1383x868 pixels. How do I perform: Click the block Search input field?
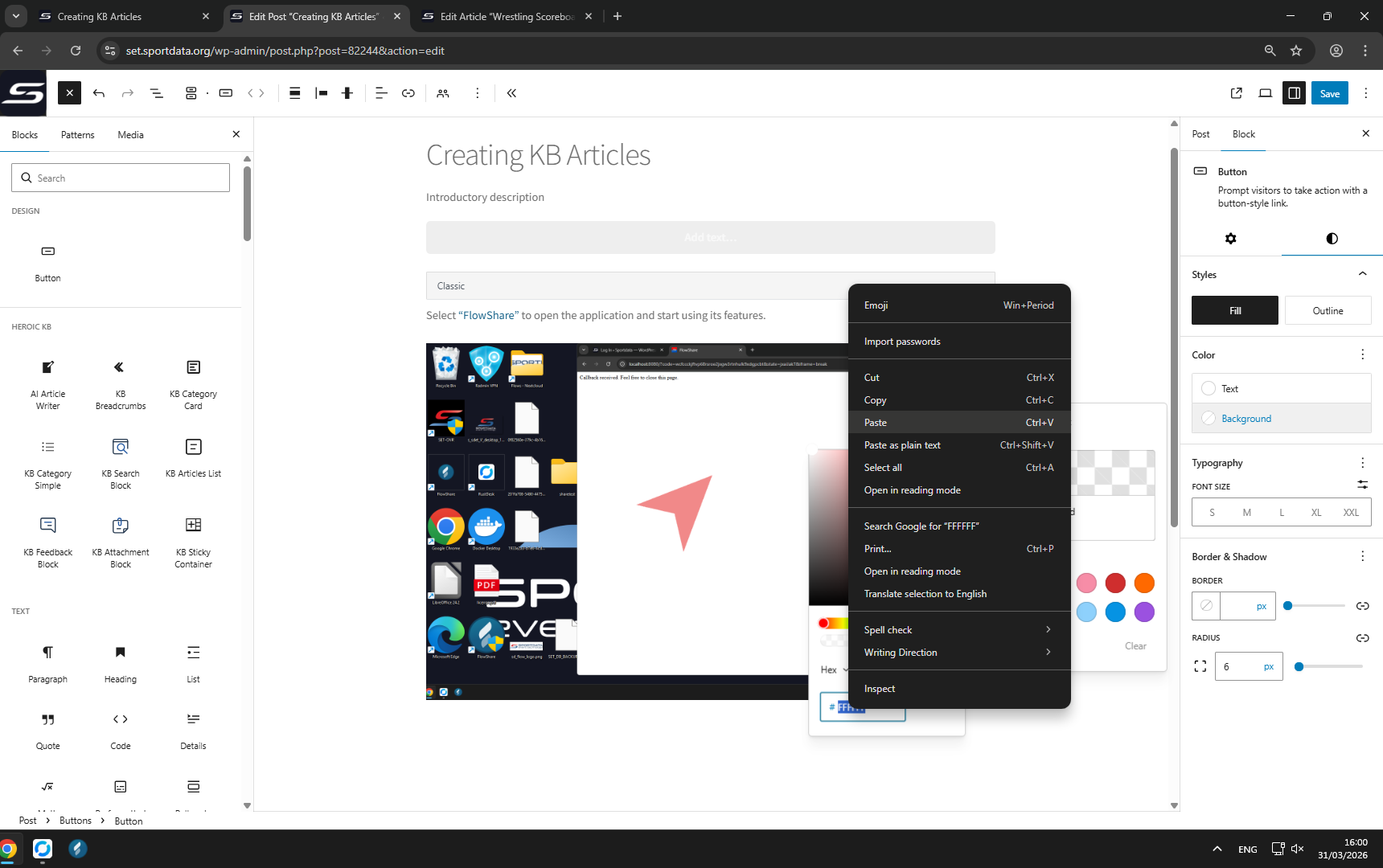(x=121, y=178)
